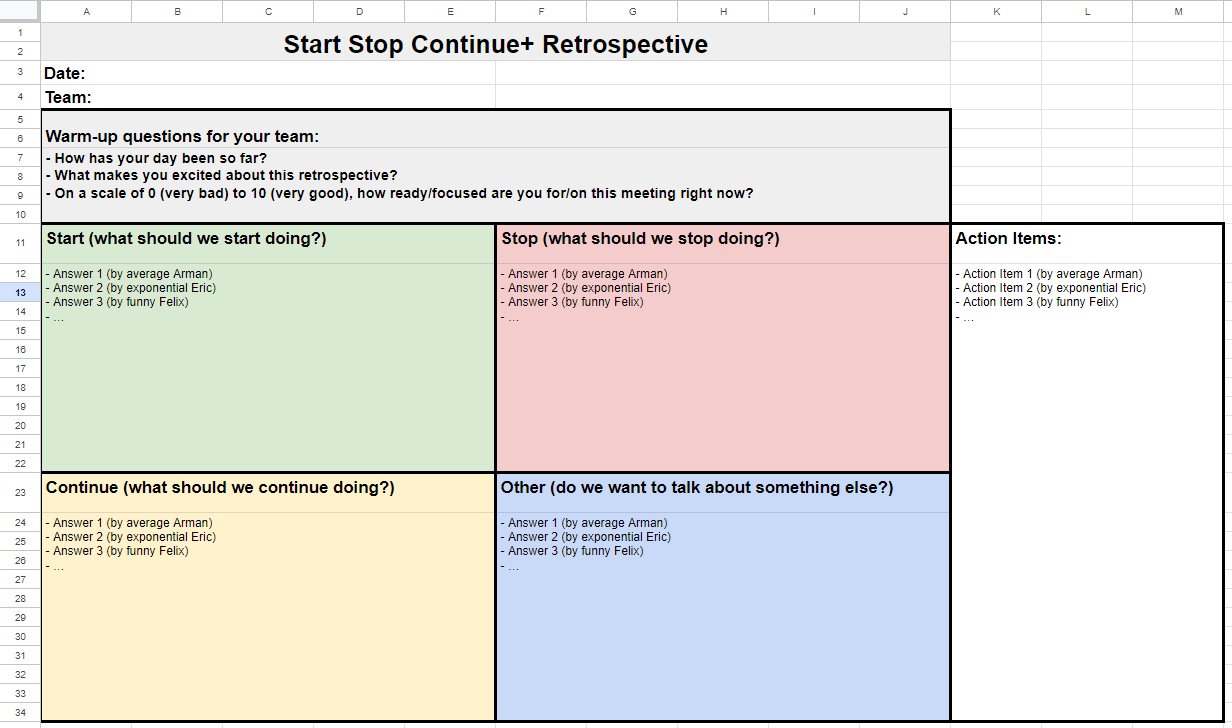1232x728 pixels.
Task: Select the Warm-up questions heading cell
Action: pyautogui.click(x=182, y=137)
